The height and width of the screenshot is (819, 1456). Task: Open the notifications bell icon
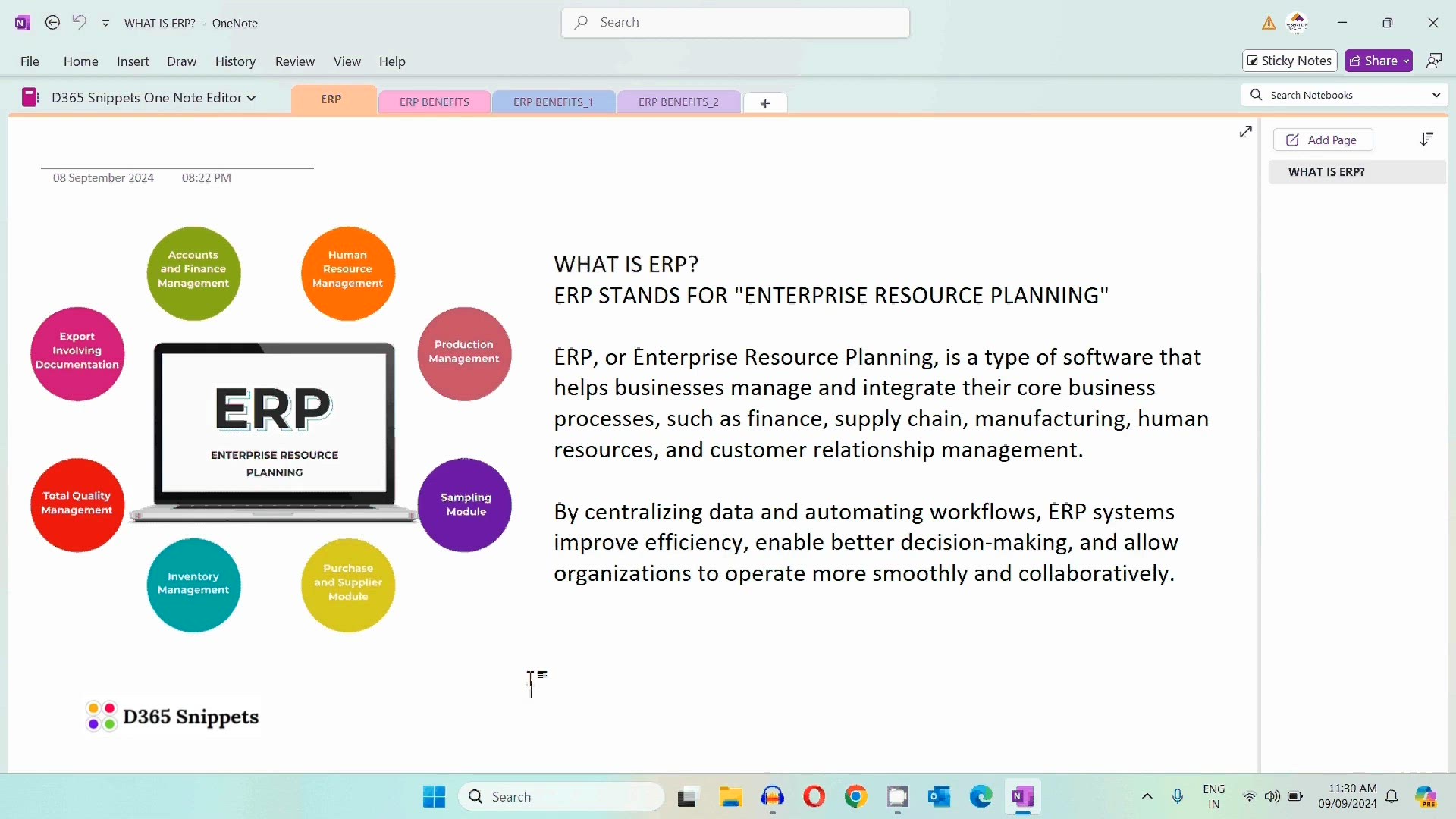[x=1392, y=797]
